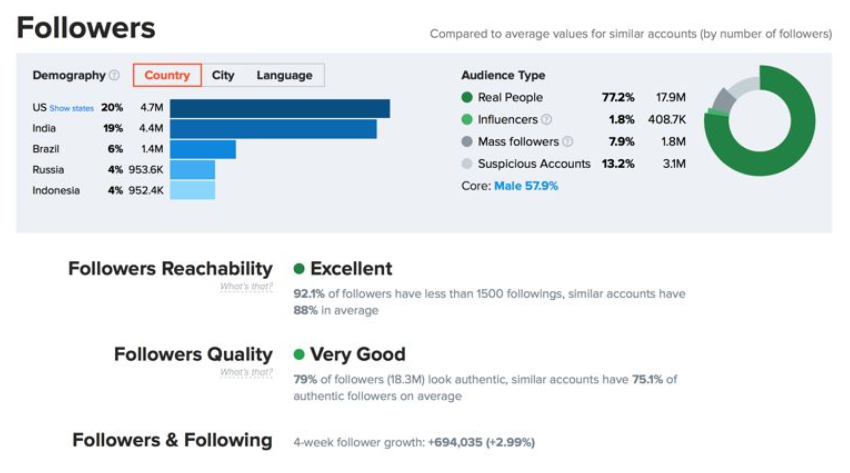This screenshot has height=473, width=850.
Task: Click the Mass followers info icon
Action: pyautogui.click(x=568, y=142)
